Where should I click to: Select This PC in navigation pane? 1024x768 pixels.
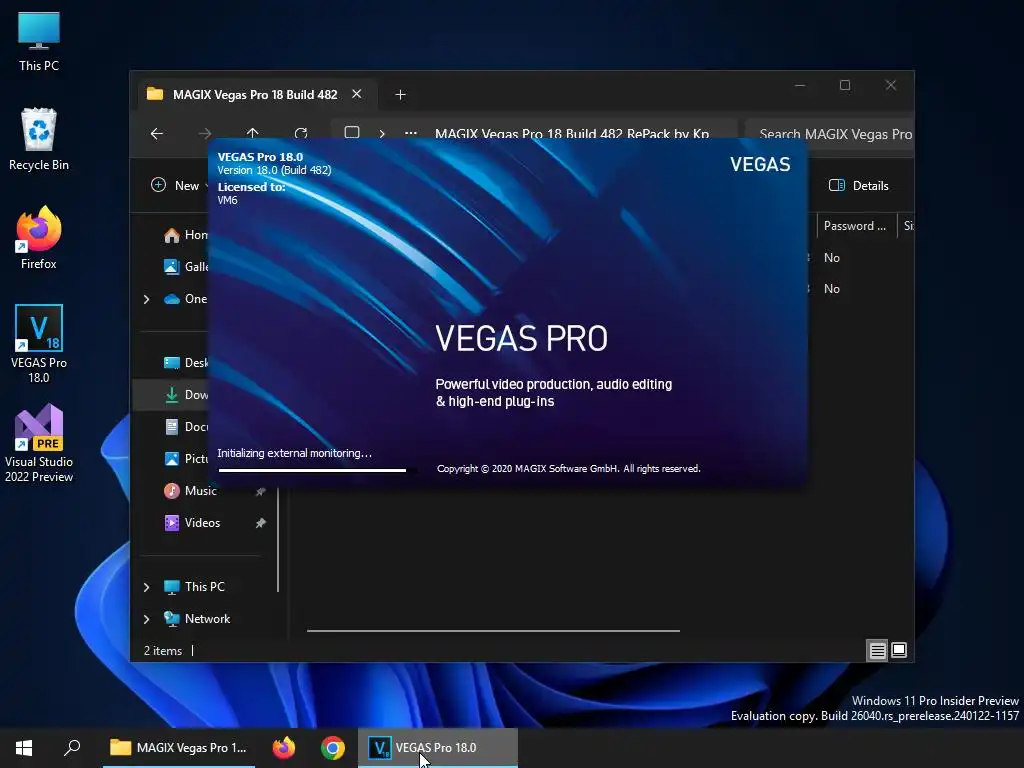(195, 587)
